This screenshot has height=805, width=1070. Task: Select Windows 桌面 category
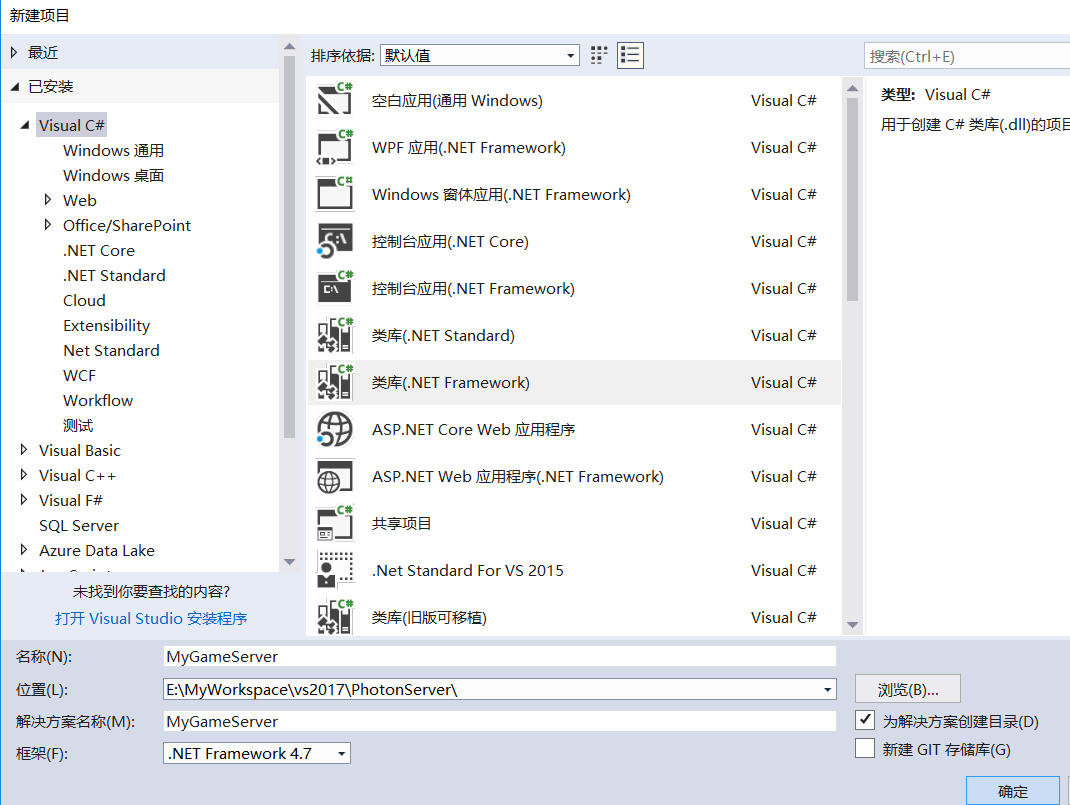point(113,175)
